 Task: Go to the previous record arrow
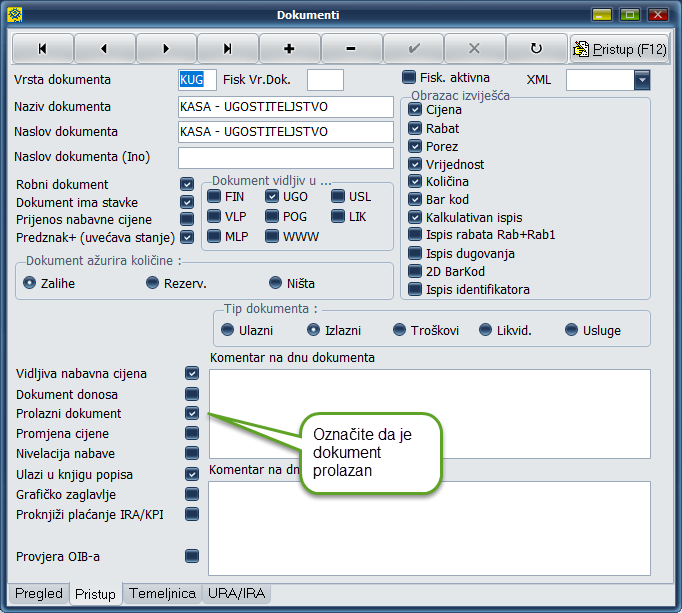(104, 48)
